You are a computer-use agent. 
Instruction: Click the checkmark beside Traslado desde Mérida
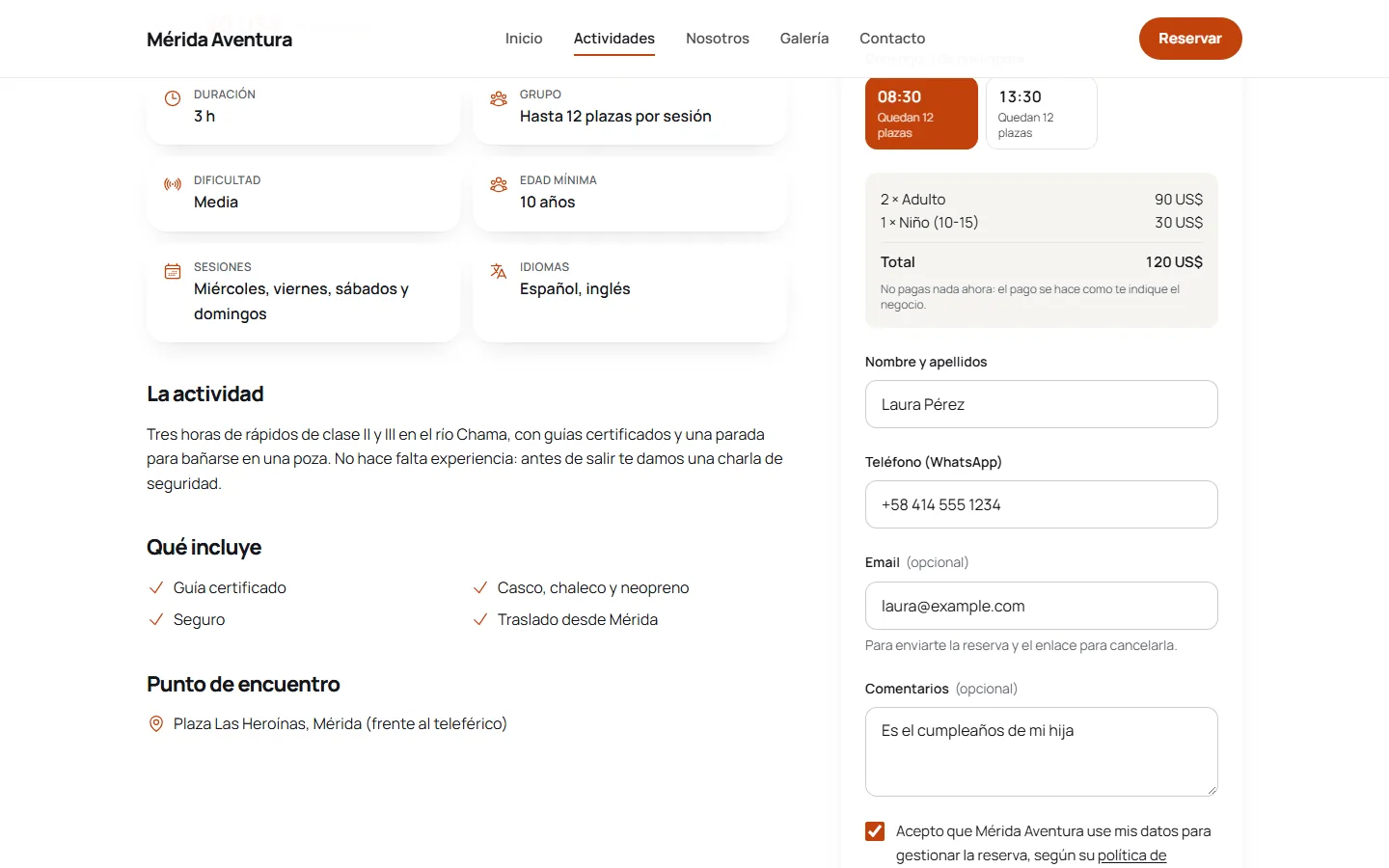(479, 619)
